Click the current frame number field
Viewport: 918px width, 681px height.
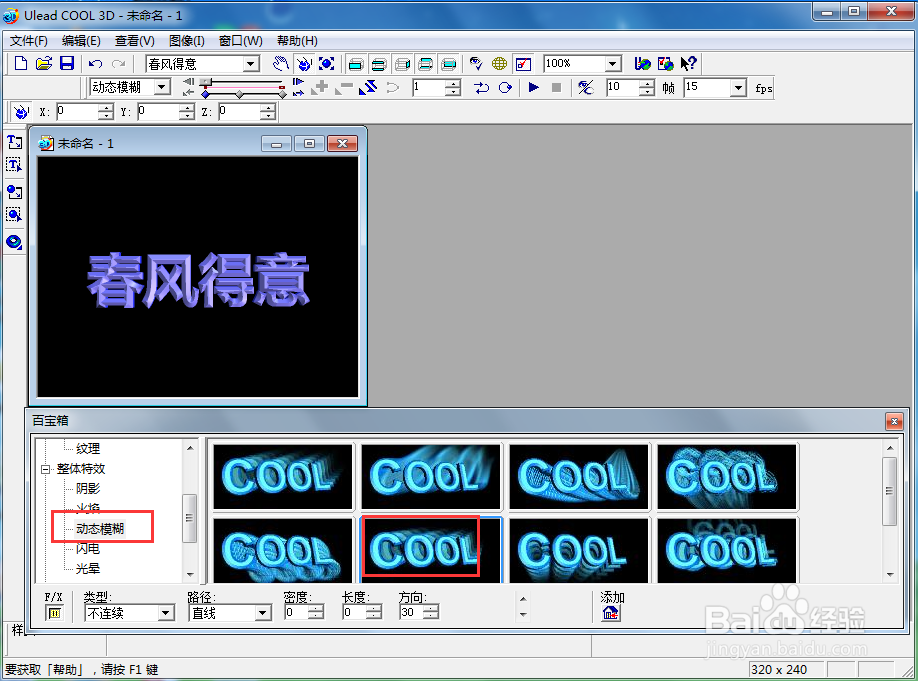pyautogui.click(x=429, y=87)
